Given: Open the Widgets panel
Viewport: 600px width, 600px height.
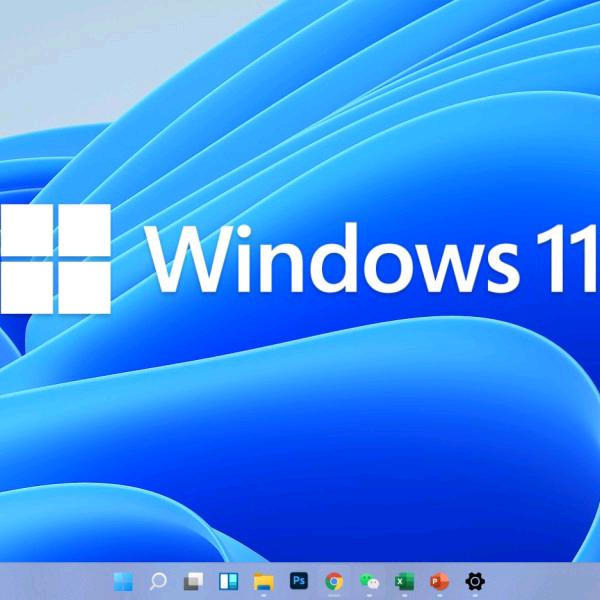Looking at the screenshot, I should tap(228, 581).
